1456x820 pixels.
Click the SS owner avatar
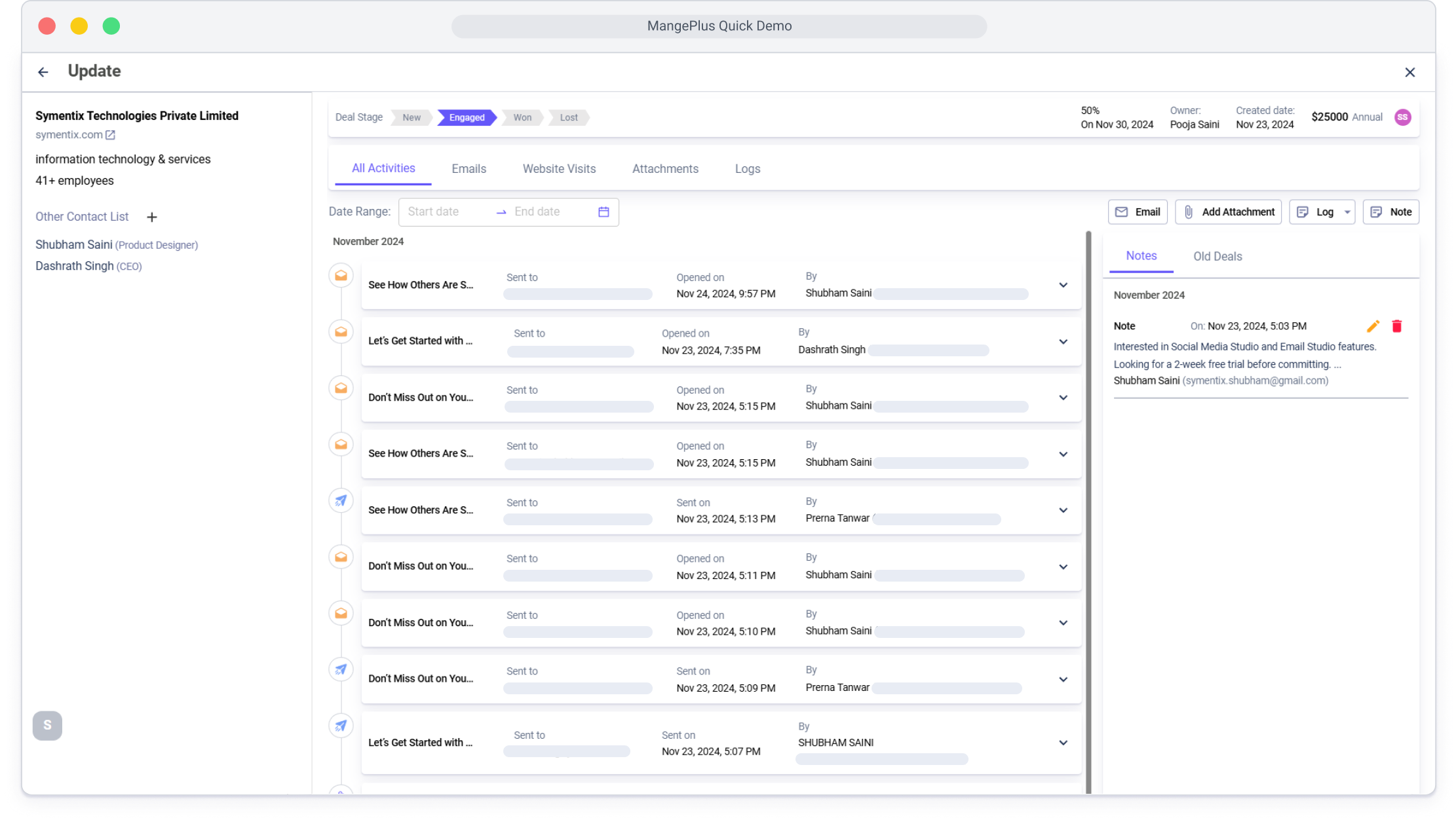click(x=1402, y=117)
